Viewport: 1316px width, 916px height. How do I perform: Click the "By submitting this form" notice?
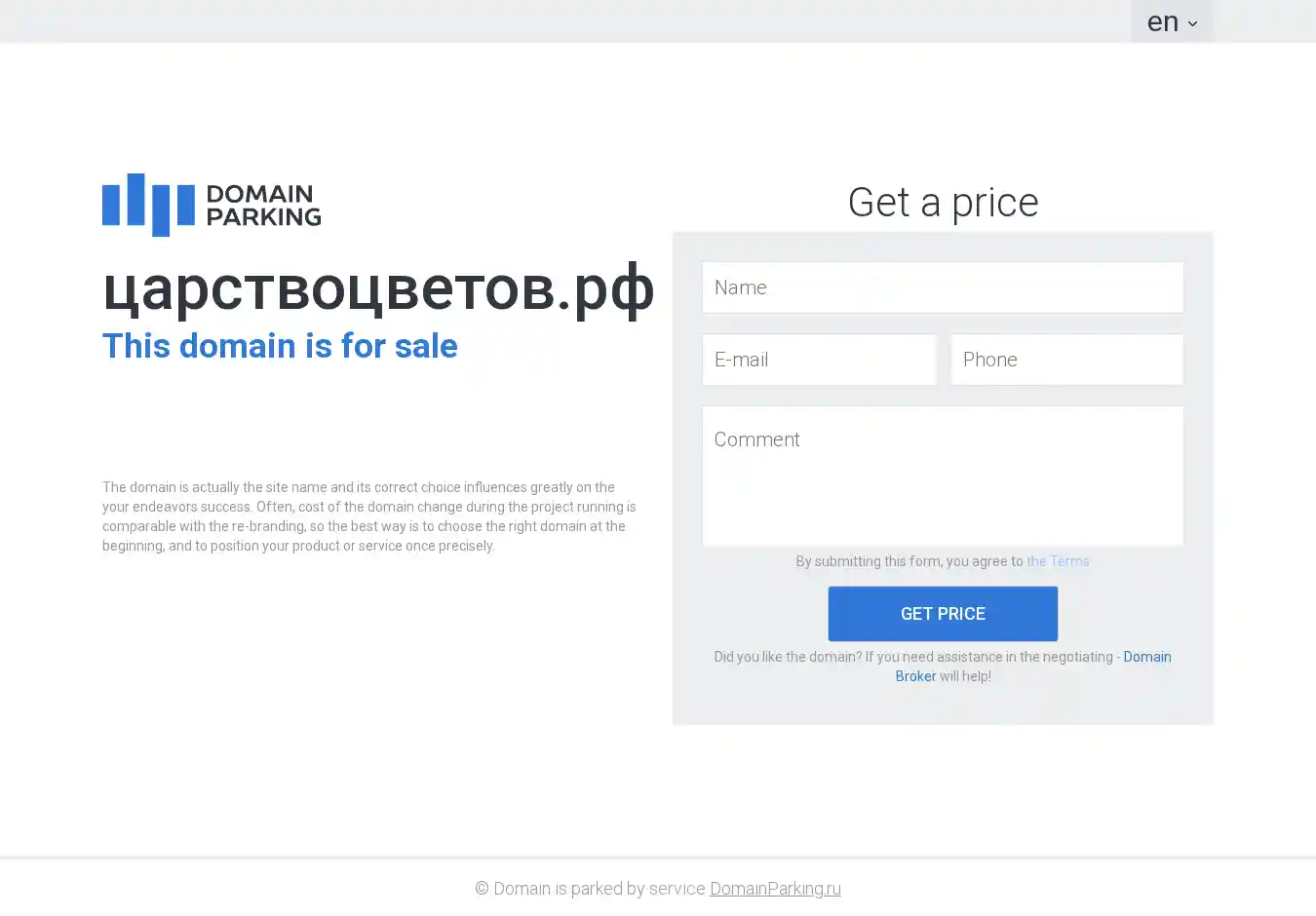[x=909, y=561]
